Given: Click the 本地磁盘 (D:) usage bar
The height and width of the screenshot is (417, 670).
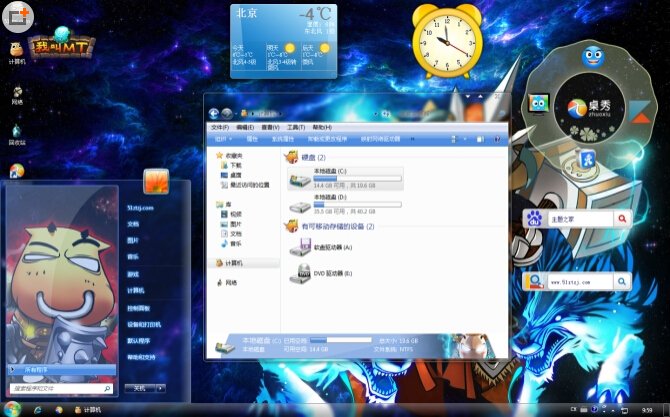Looking at the screenshot, I should 357,205.
